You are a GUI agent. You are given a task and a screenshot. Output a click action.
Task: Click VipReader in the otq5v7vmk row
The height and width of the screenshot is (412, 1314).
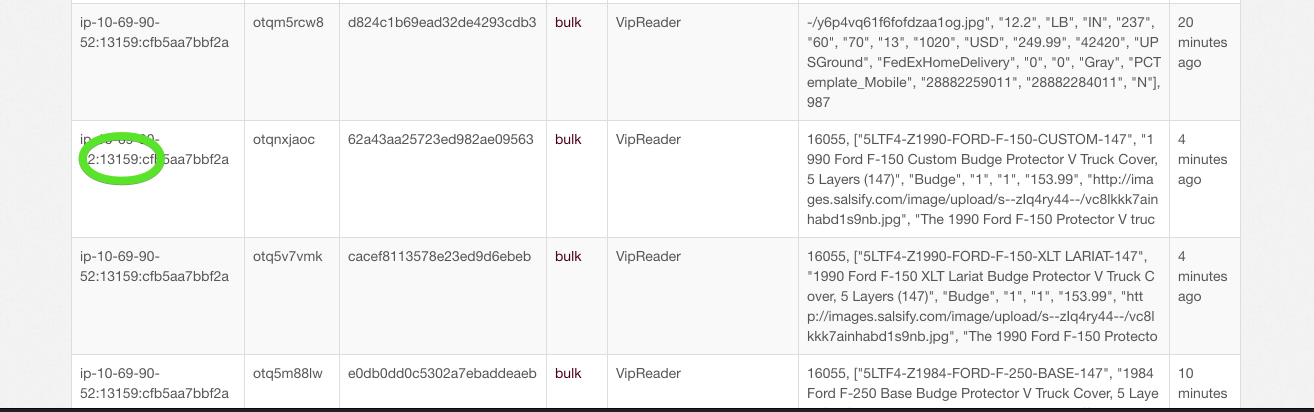point(648,256)
